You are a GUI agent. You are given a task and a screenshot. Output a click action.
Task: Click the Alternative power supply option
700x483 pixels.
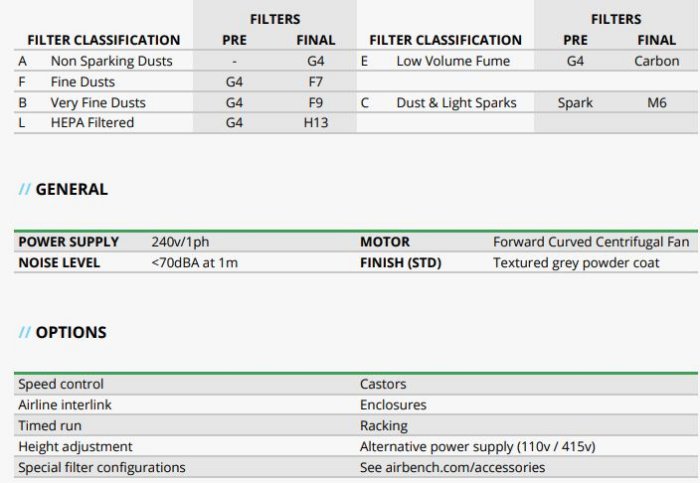(484, 447)
